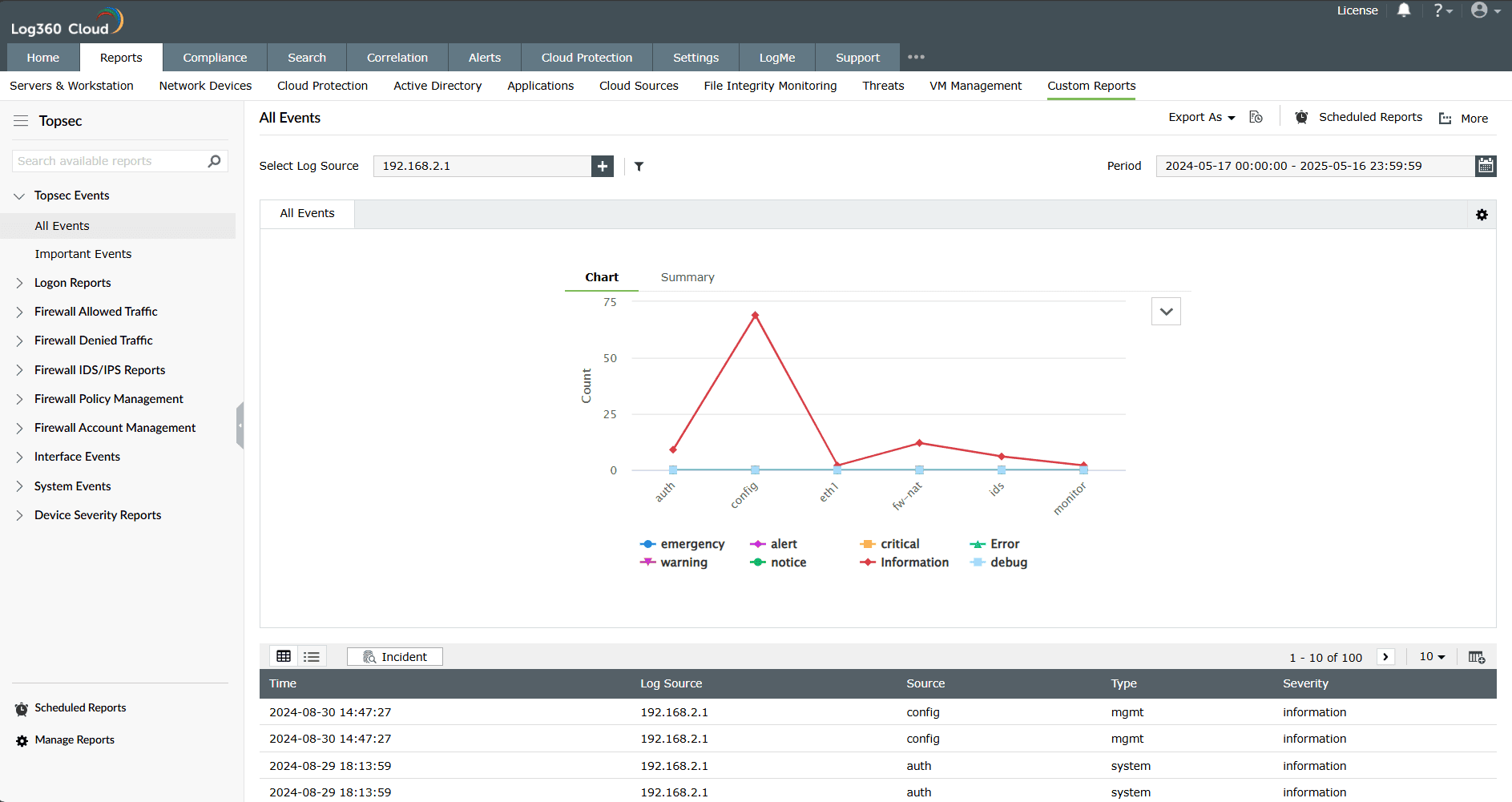Switch to table grid view
1512x802 pixels.
tap(284, 657)
